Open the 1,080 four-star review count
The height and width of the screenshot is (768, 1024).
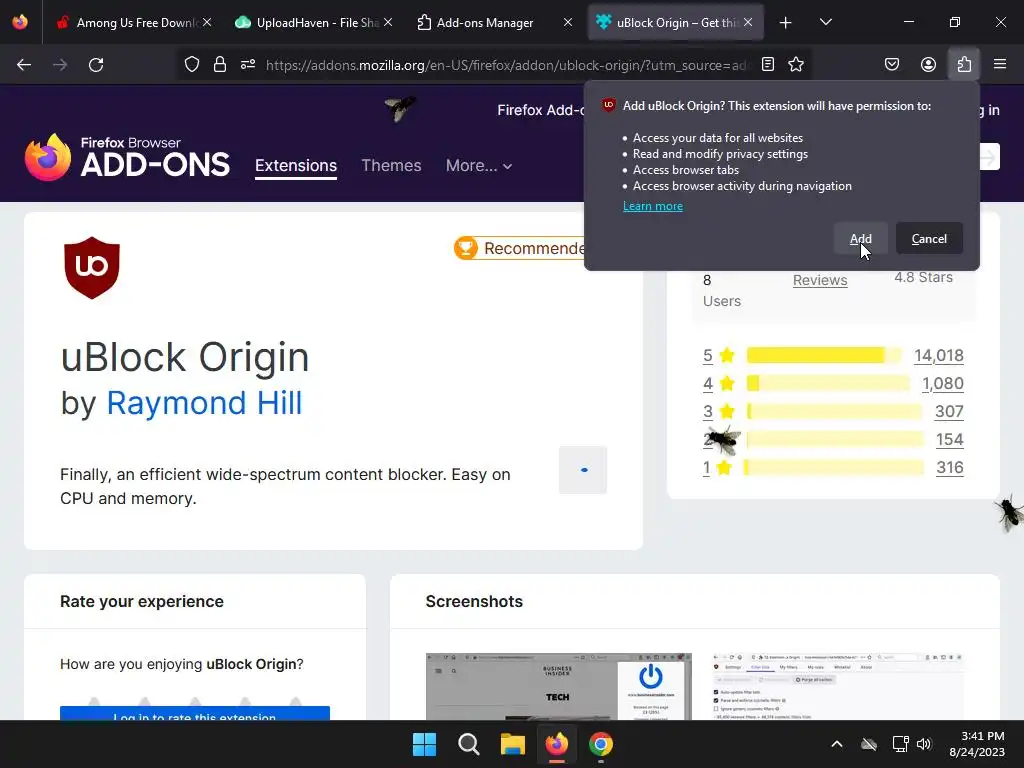tap(942, 383)
